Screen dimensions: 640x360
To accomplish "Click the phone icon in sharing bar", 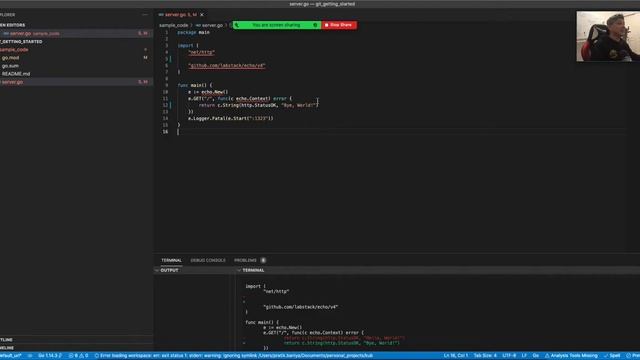I will (237, 25).
